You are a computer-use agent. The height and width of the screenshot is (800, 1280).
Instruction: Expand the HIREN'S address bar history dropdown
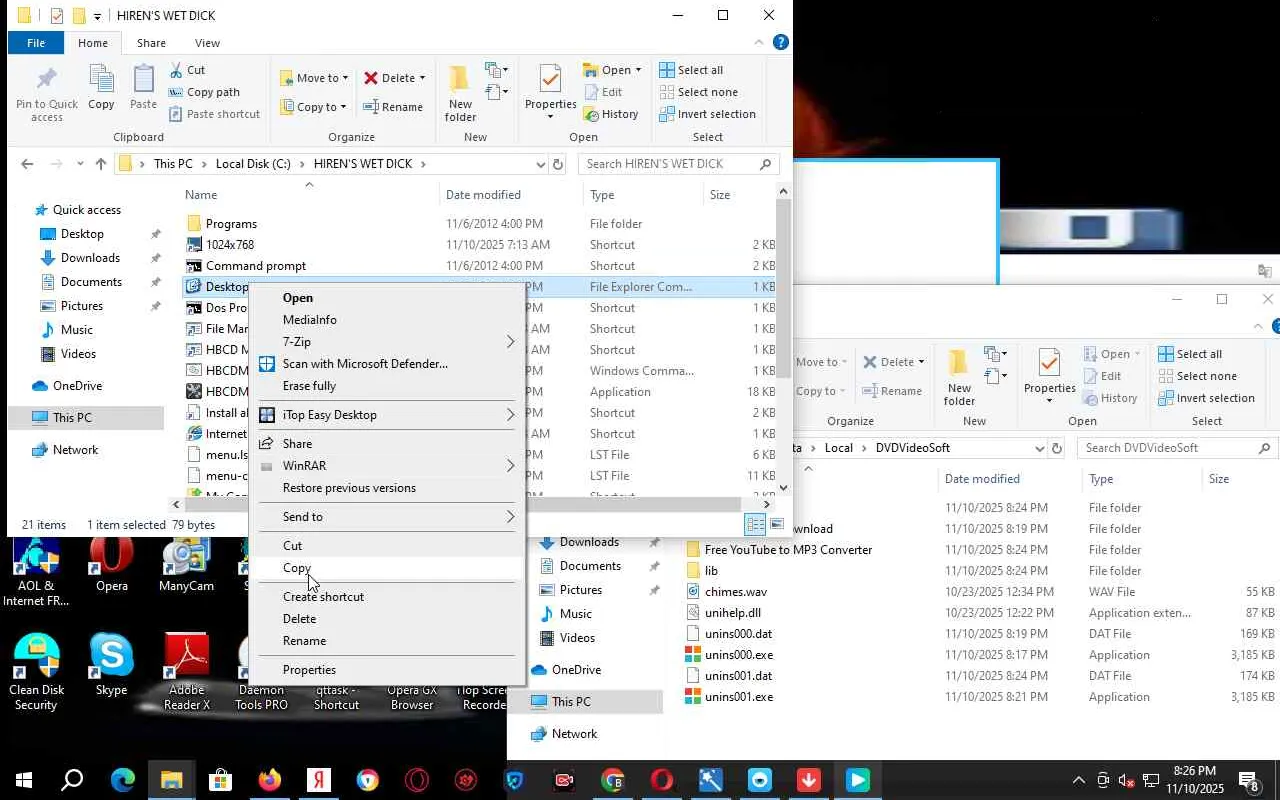click(x=541, y=164)
